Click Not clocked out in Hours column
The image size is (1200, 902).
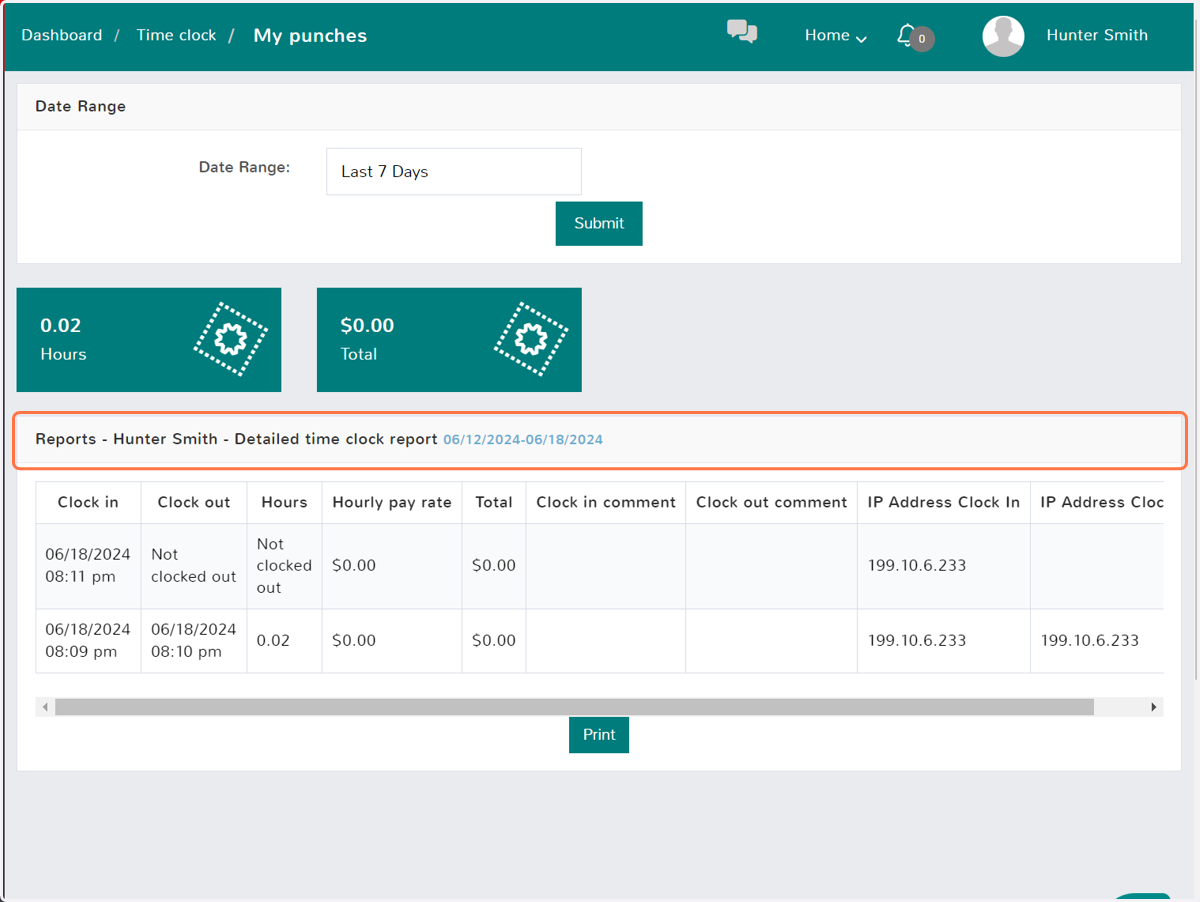(x=284, y=566)
